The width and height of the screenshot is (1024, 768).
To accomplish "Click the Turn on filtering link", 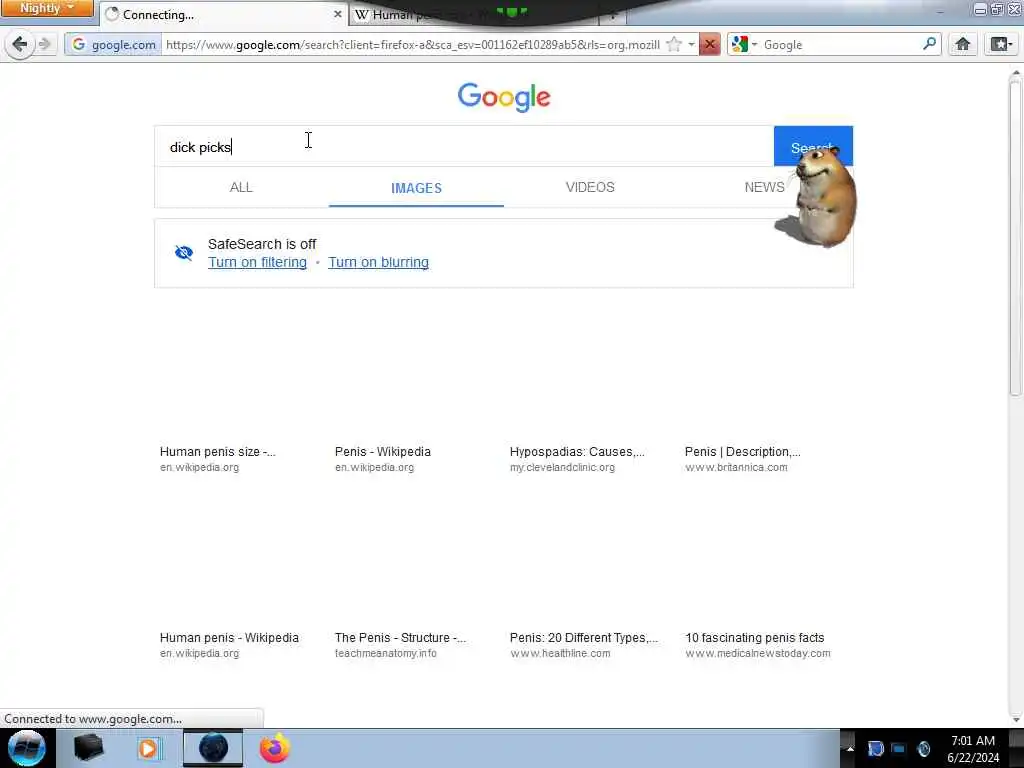I will pos(257,263).
